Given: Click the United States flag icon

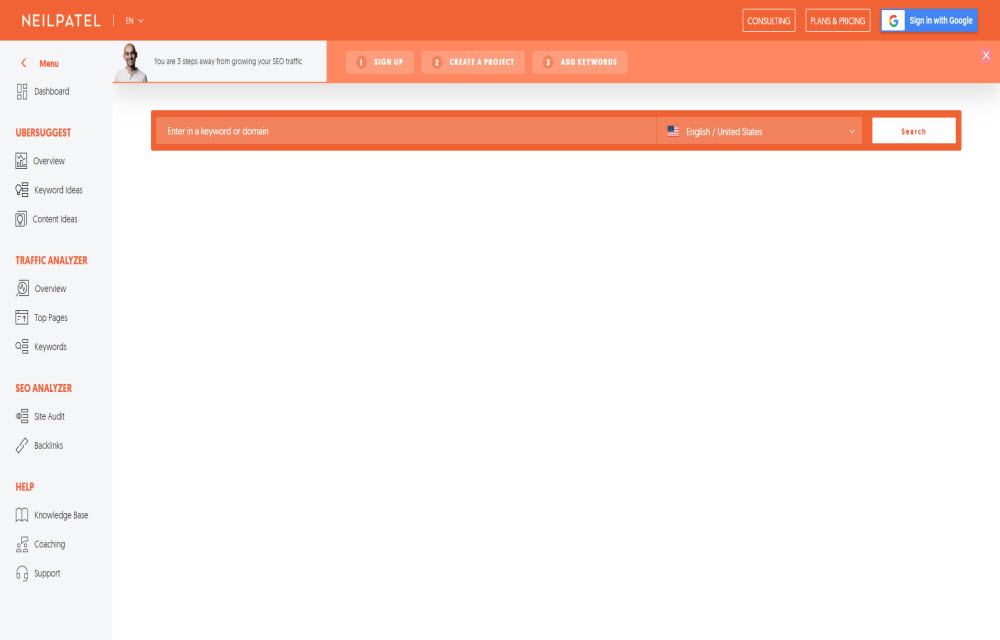Looking at the screenshot, I should (673, 131).
